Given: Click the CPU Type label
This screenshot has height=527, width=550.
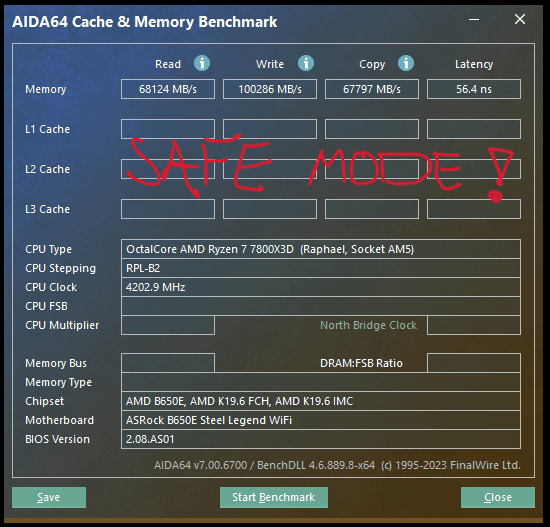Looking at the screenshot, I should (48, 249).
